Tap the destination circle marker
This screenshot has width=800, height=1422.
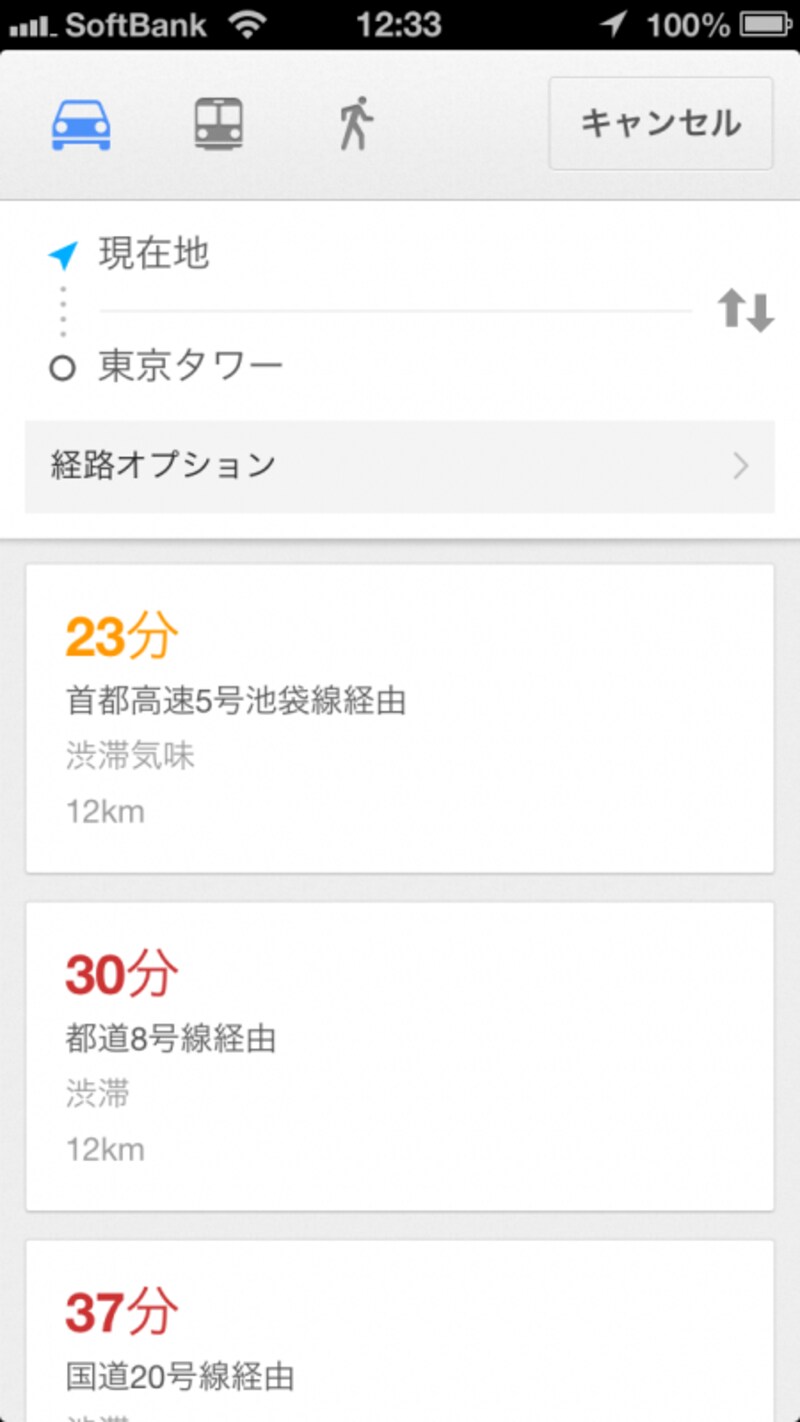[x=62, y=369]
